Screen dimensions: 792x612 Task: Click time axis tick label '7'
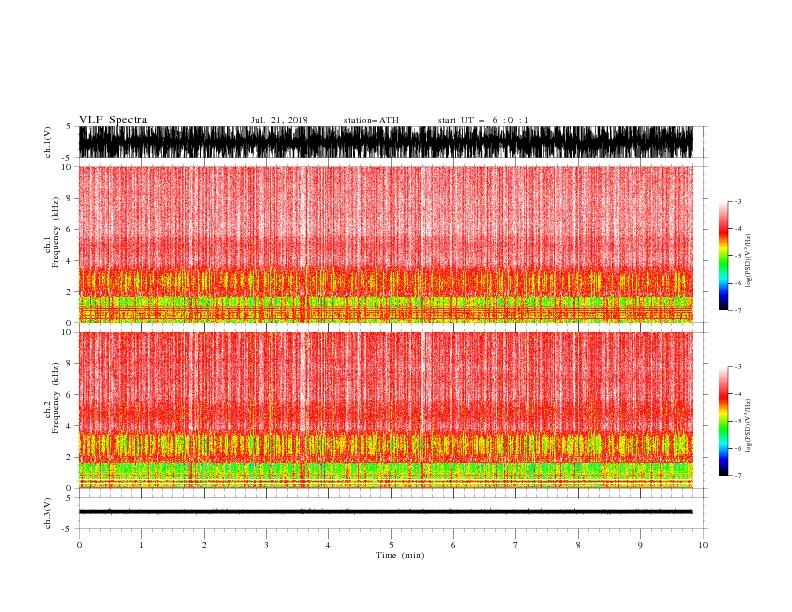click(516, 545)
